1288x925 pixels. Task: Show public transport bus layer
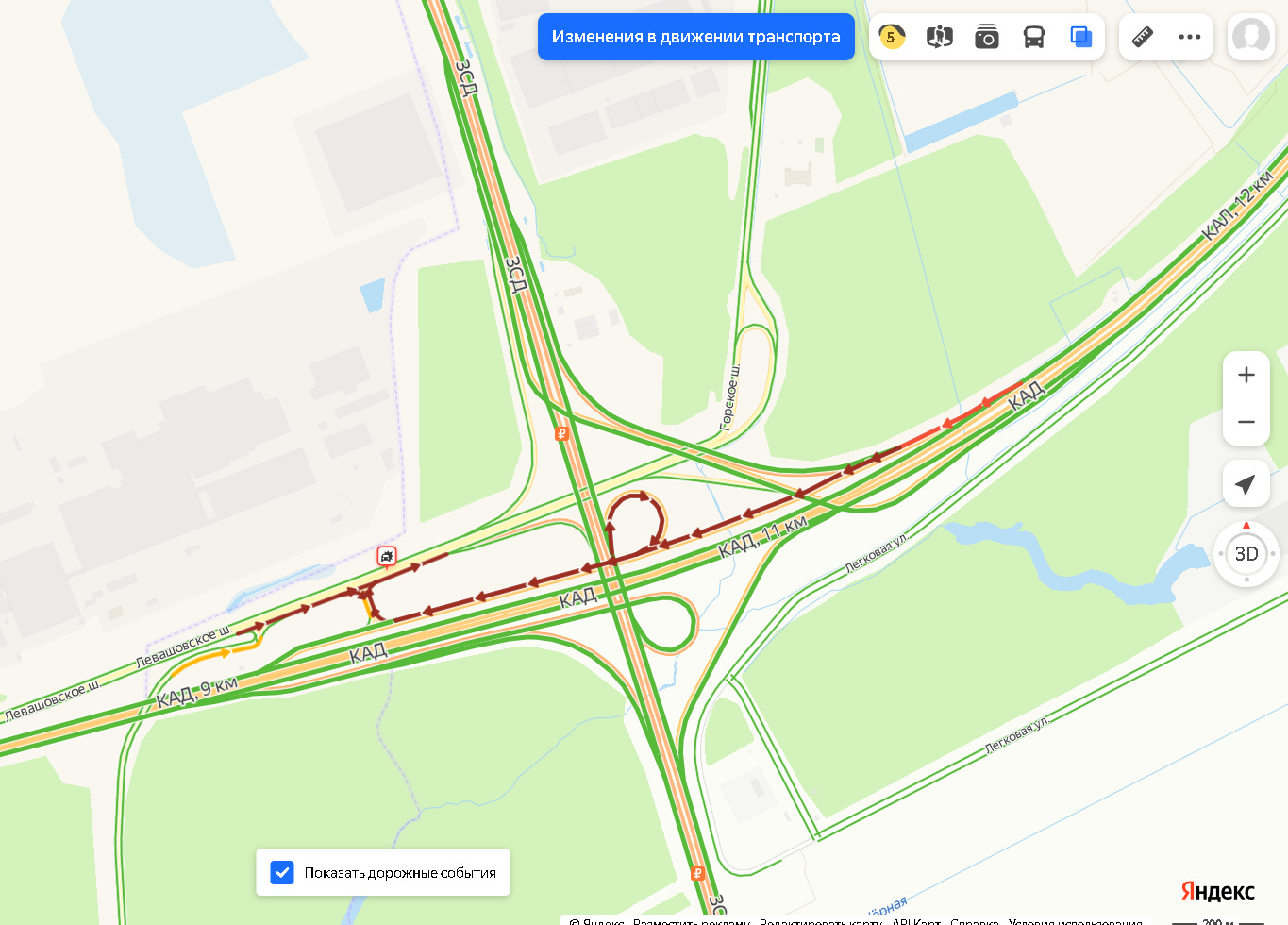1033,37
